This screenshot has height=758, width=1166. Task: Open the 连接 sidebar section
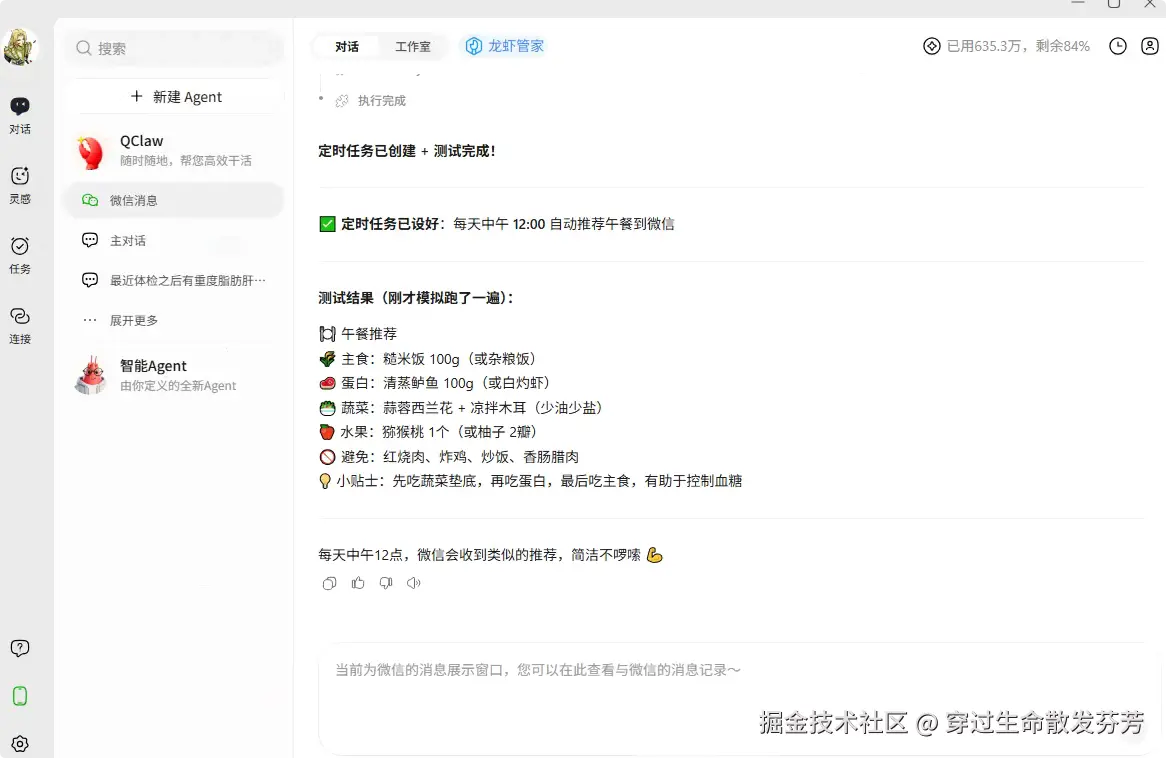coord(20,325)
